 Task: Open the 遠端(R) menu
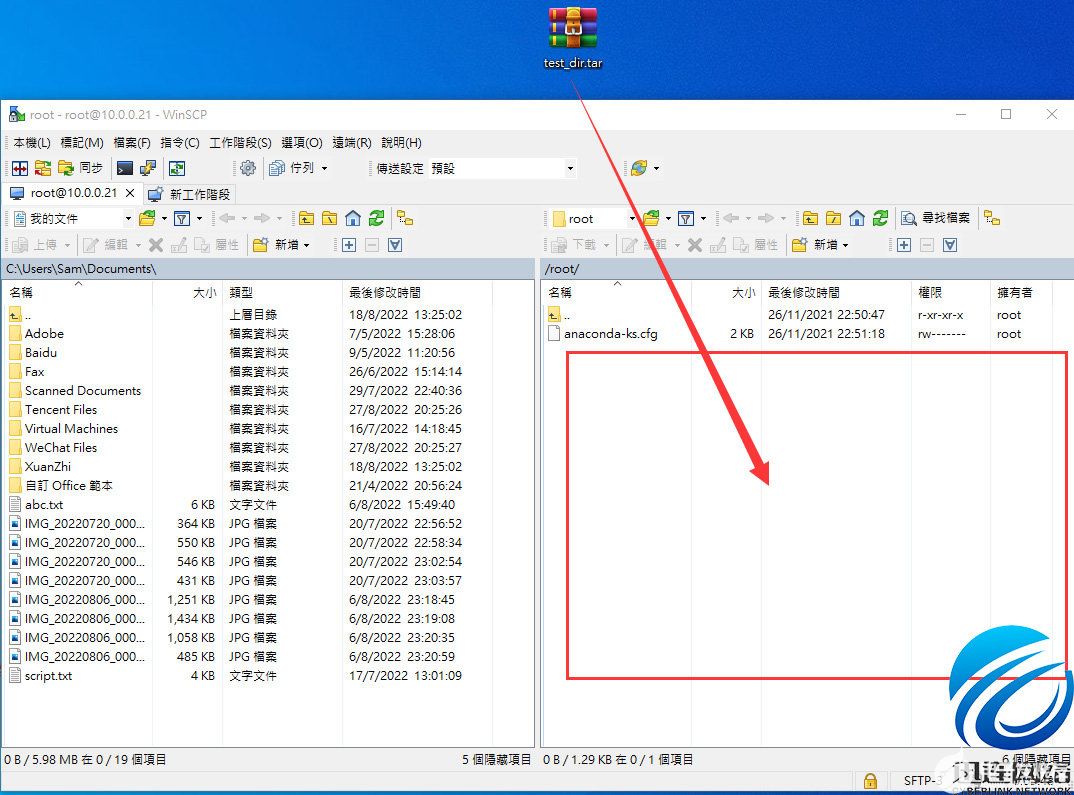[x=351, y=143]
